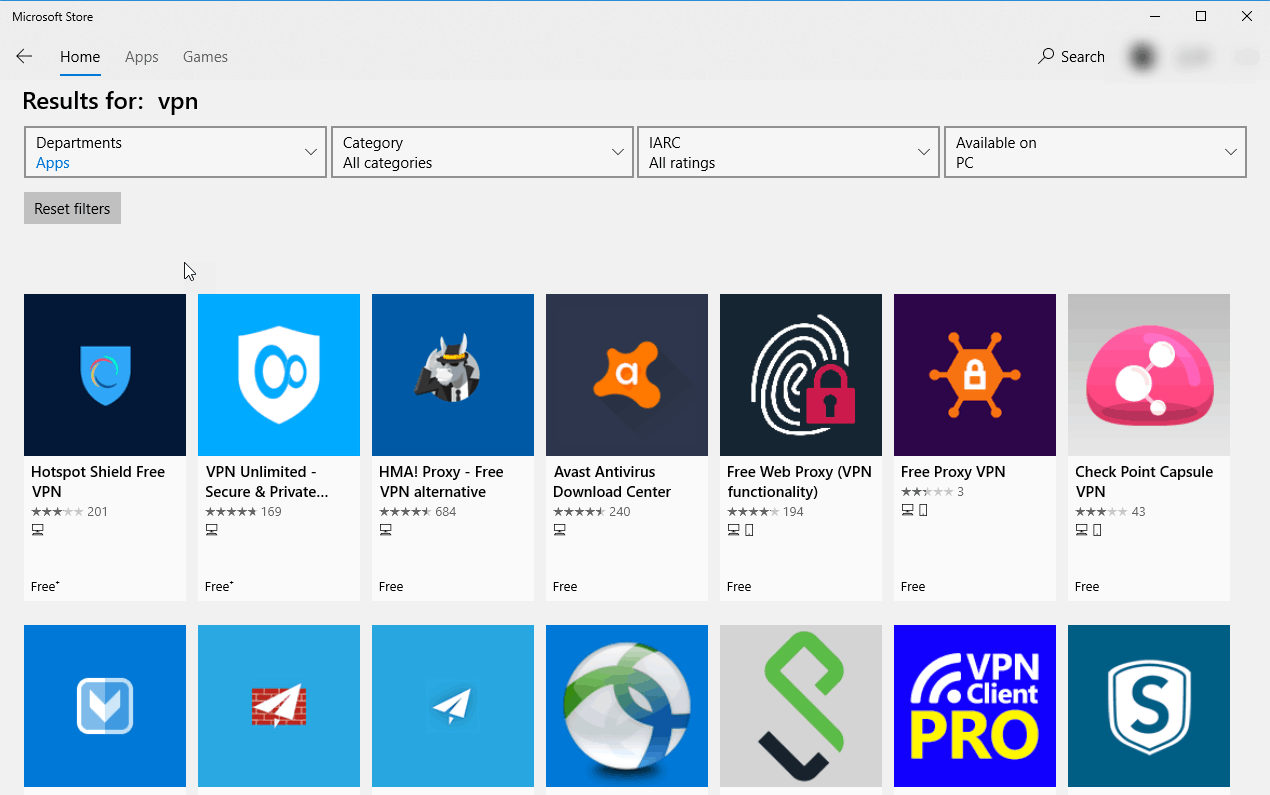
Task: Open the white shield with S app tile
Action: (1149, 706)
